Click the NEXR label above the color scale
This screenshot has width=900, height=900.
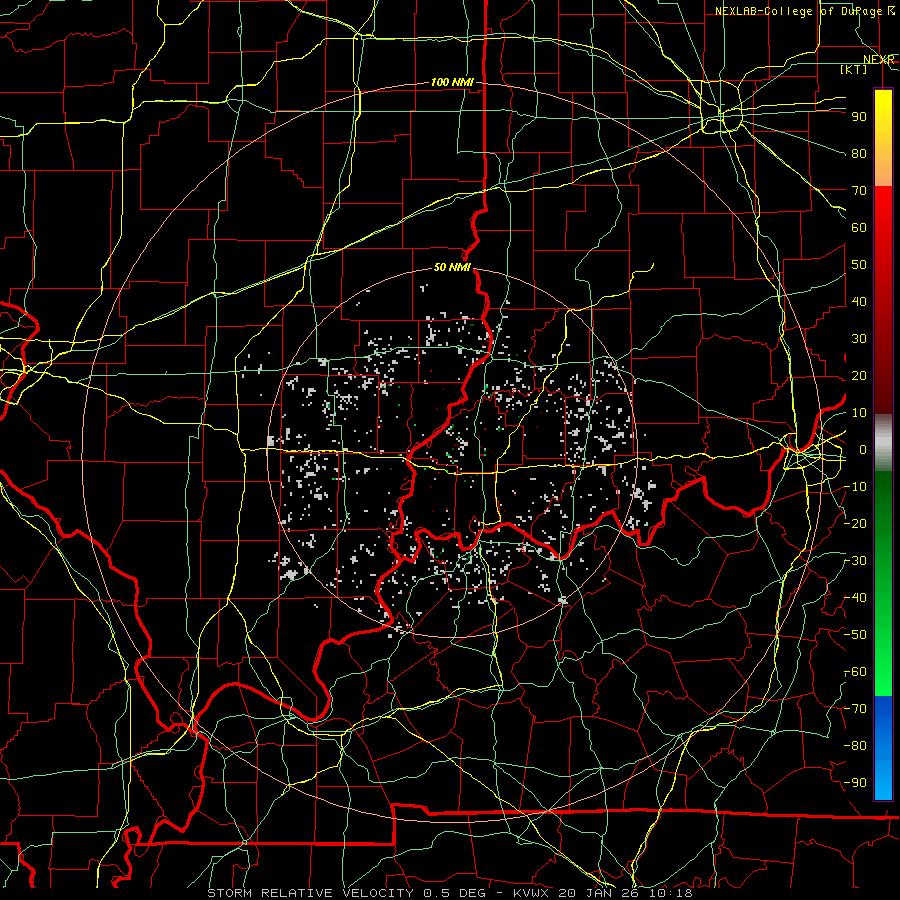click(879, 60)
